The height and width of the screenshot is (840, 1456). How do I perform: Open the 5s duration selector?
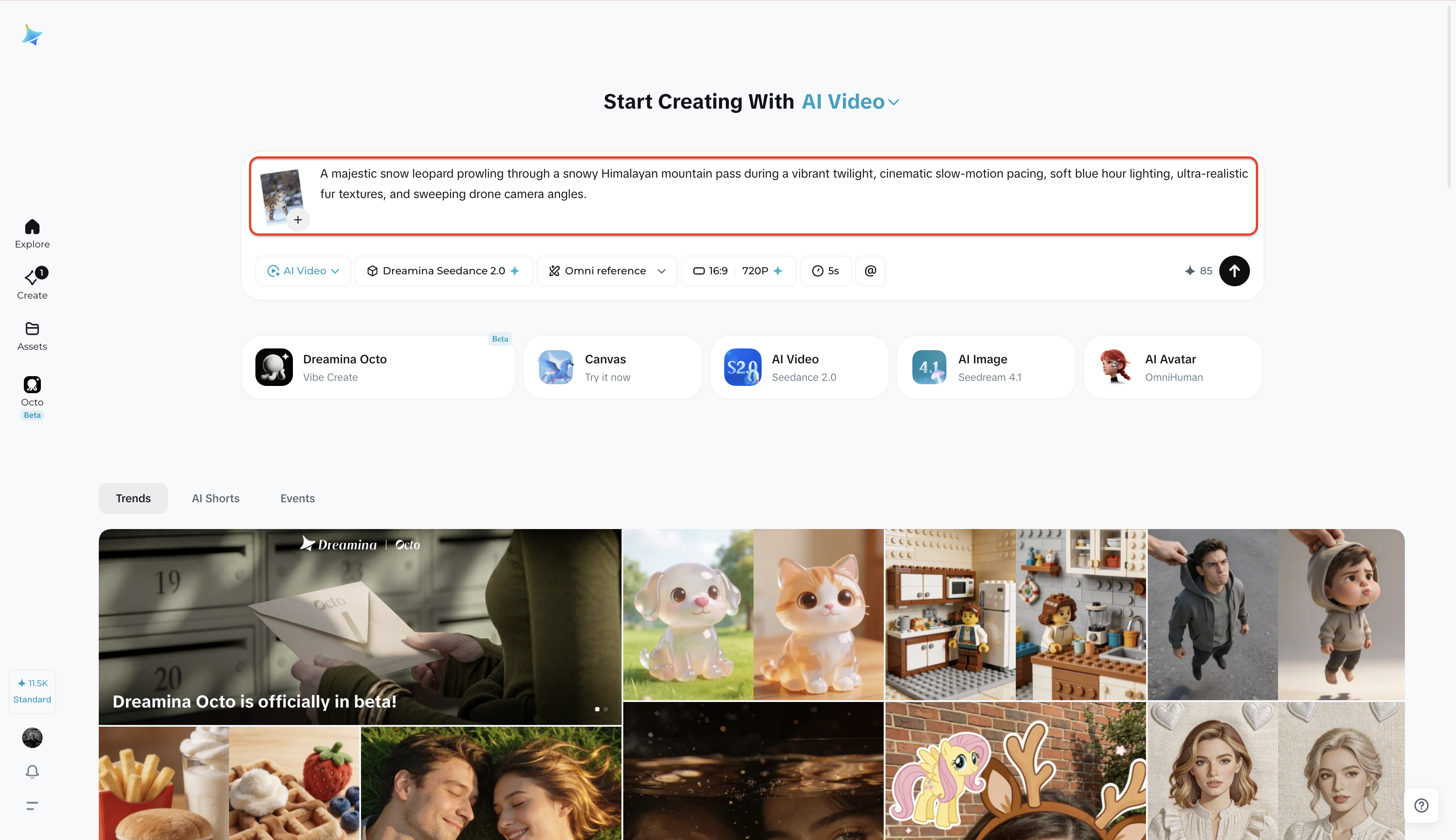826,270
